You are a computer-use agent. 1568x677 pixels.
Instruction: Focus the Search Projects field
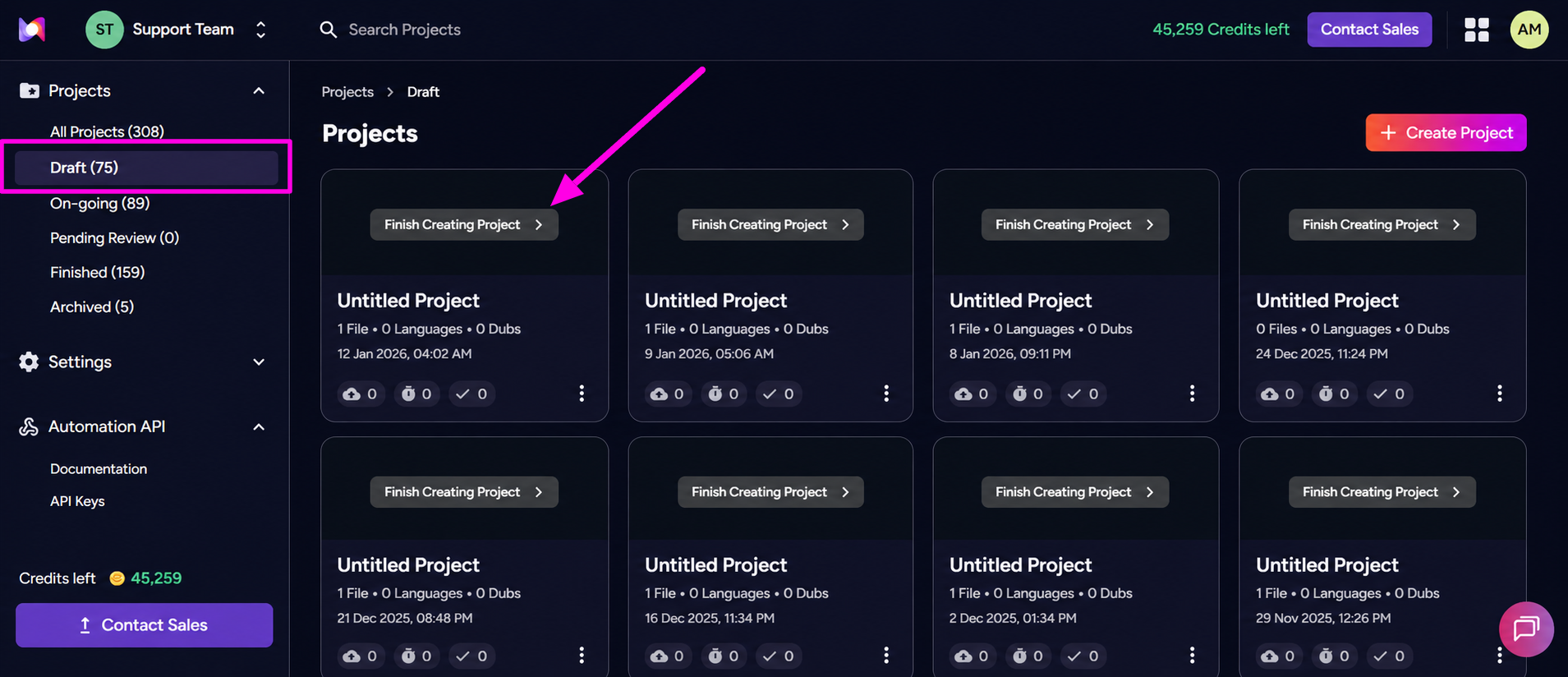(404, 30)
